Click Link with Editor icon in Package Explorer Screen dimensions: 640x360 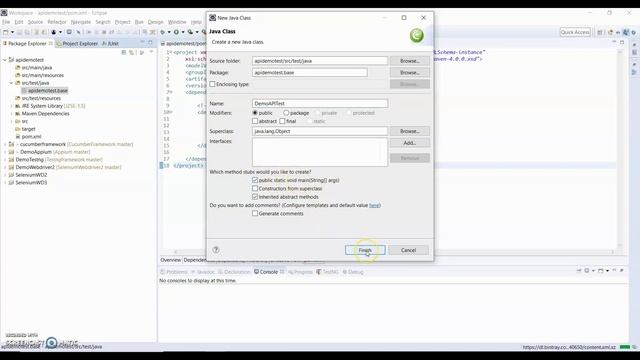coord(131,52)
